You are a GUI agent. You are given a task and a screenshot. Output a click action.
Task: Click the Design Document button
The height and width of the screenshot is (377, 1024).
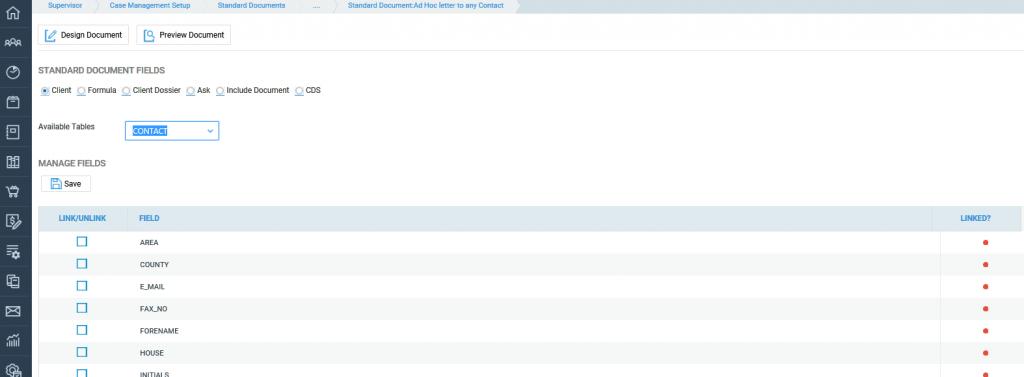84,35
